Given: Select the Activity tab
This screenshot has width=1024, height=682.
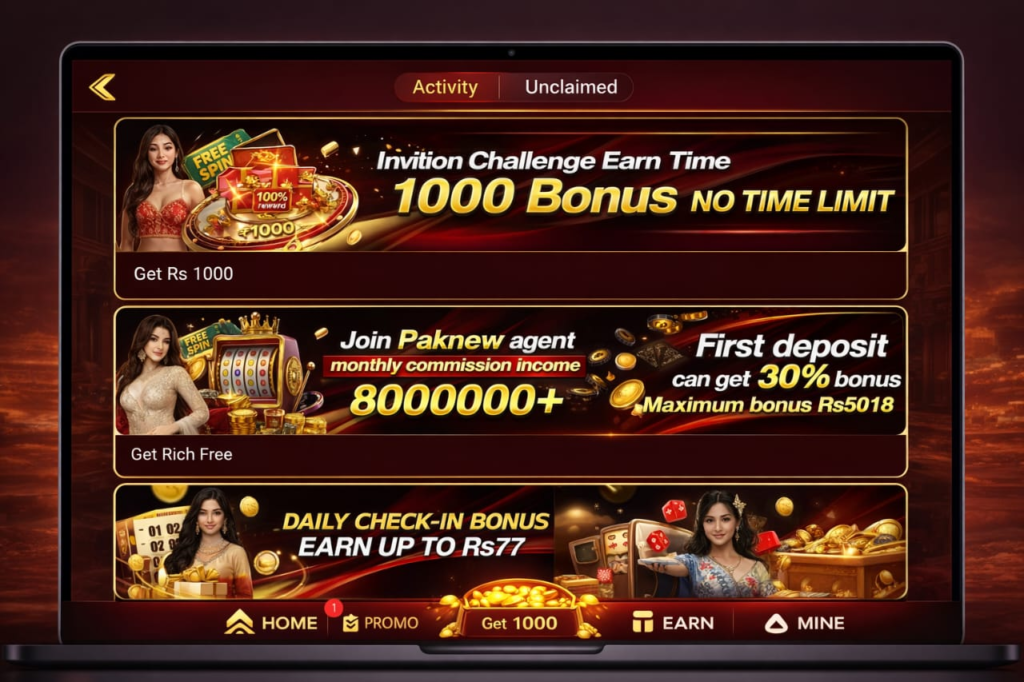Looking at the screenshot, I should [x=445, y=87].
